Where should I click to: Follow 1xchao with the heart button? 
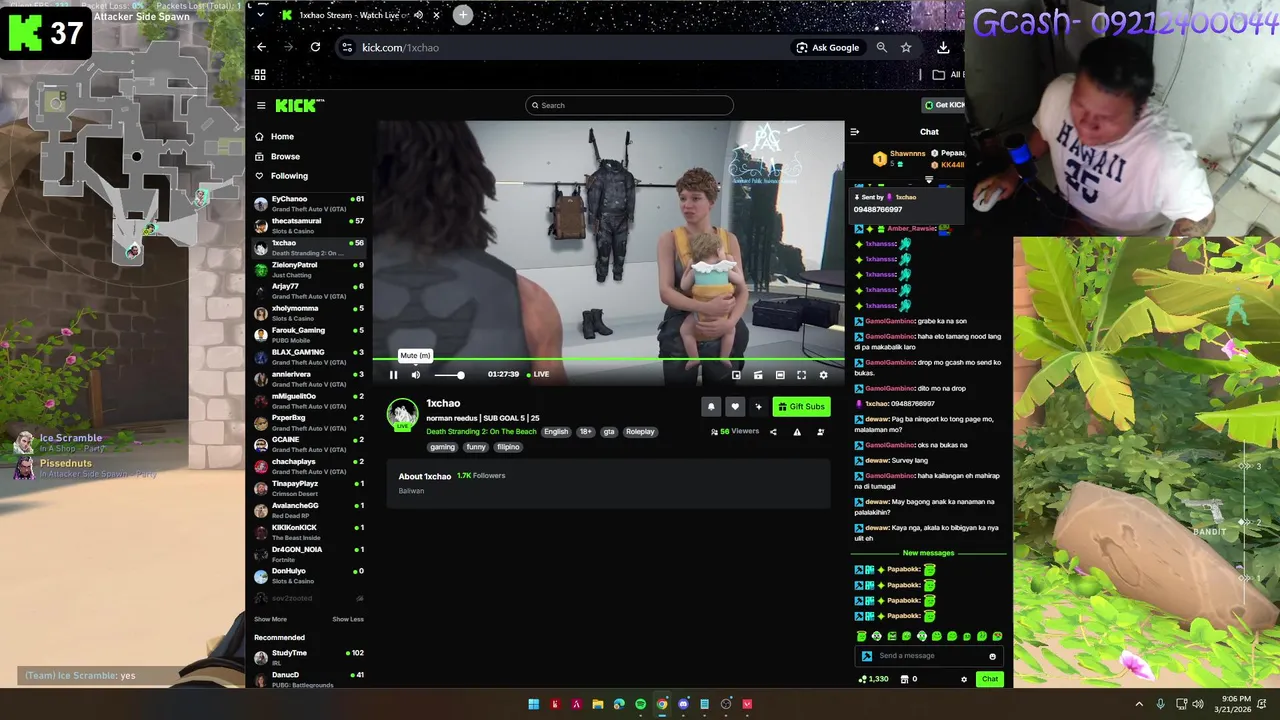(x=735, y=406)
